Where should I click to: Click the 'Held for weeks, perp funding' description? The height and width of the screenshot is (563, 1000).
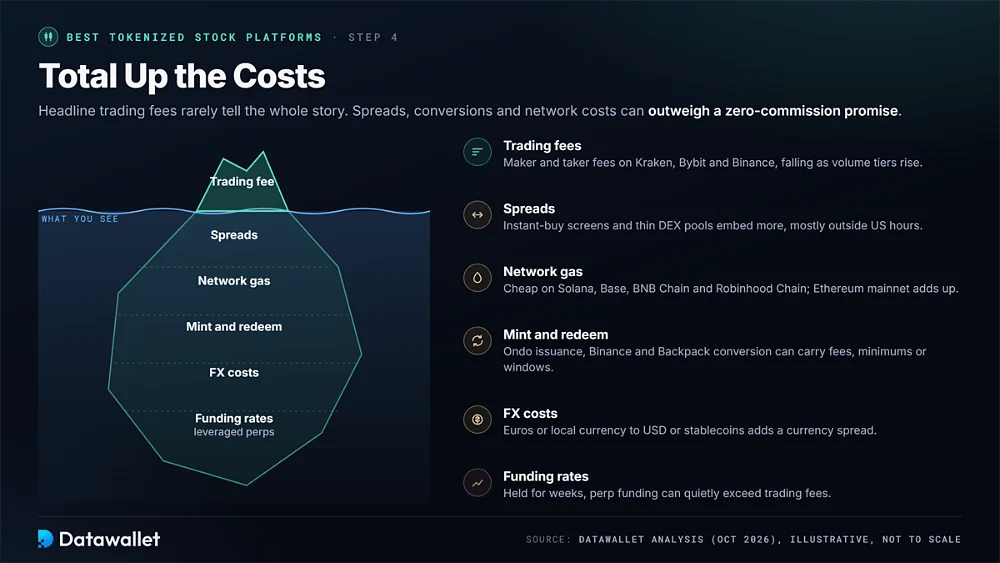pyautogui.click(x=667, y=494)
